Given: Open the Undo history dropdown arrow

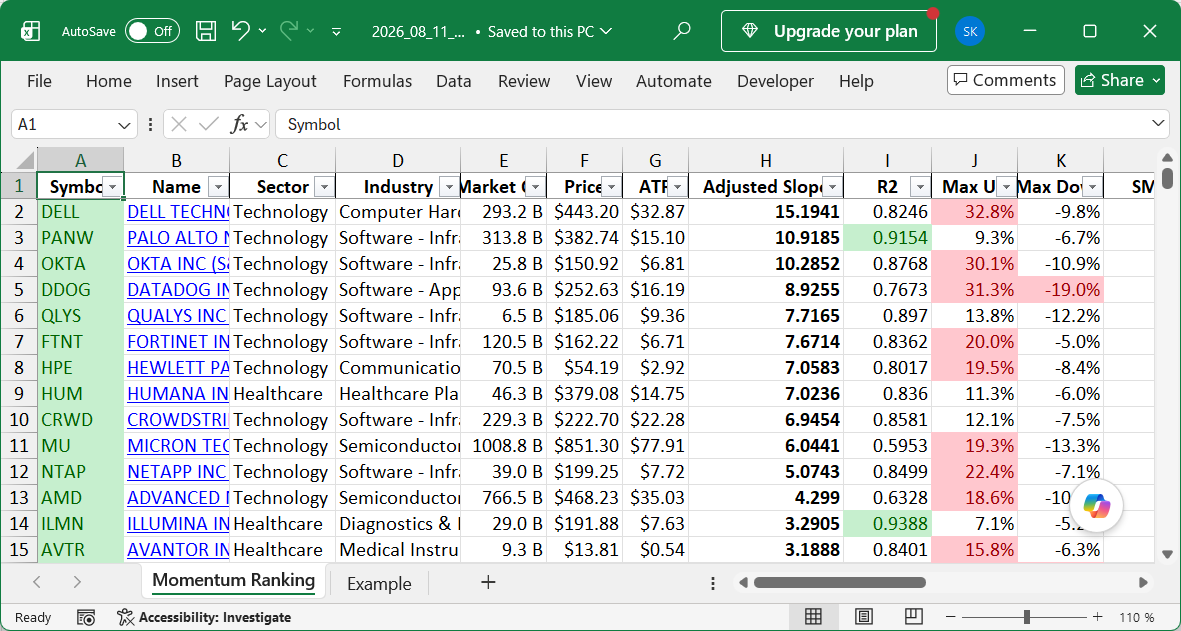Looking at the screenshot, I should pos(262,31).
